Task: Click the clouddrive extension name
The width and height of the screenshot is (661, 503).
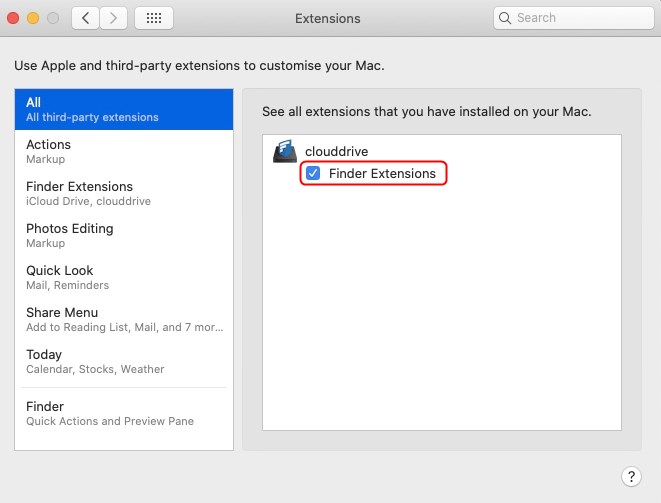Action: [x=335, y=151]
